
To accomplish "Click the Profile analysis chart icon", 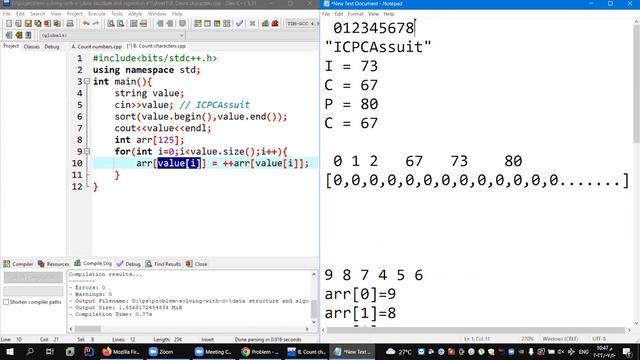I will pyautogui.click(x=265, y=24).
